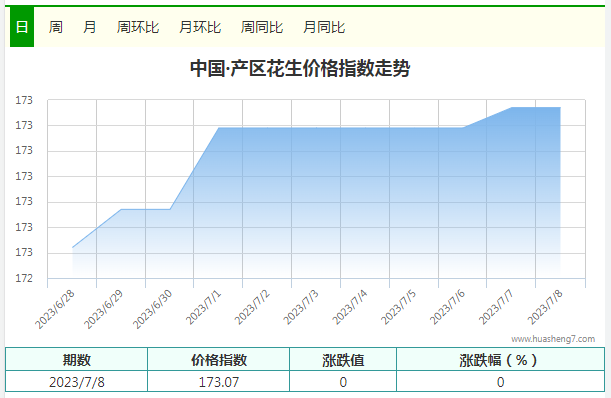Screen dimensions: 611x398
Task: Click the 涨跌幅（%） column header
Action: pos(500,360)
